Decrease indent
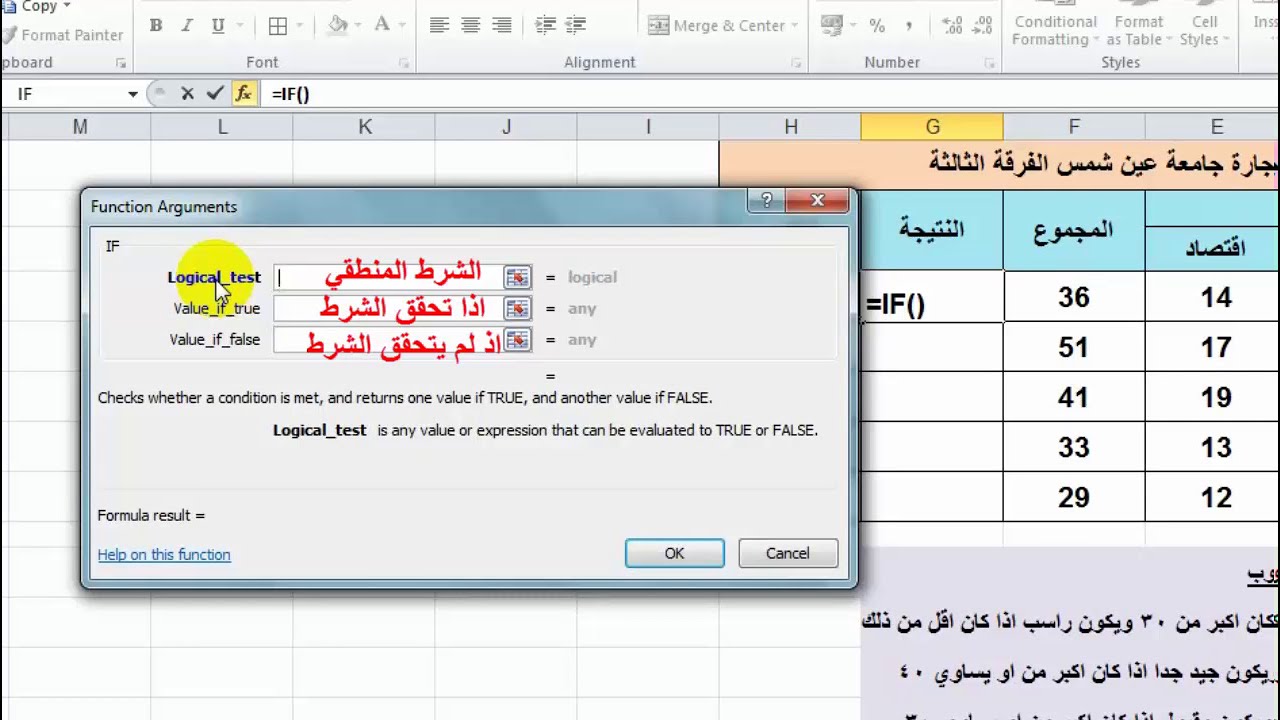The image size is (1280, 720). click(545, 26)
